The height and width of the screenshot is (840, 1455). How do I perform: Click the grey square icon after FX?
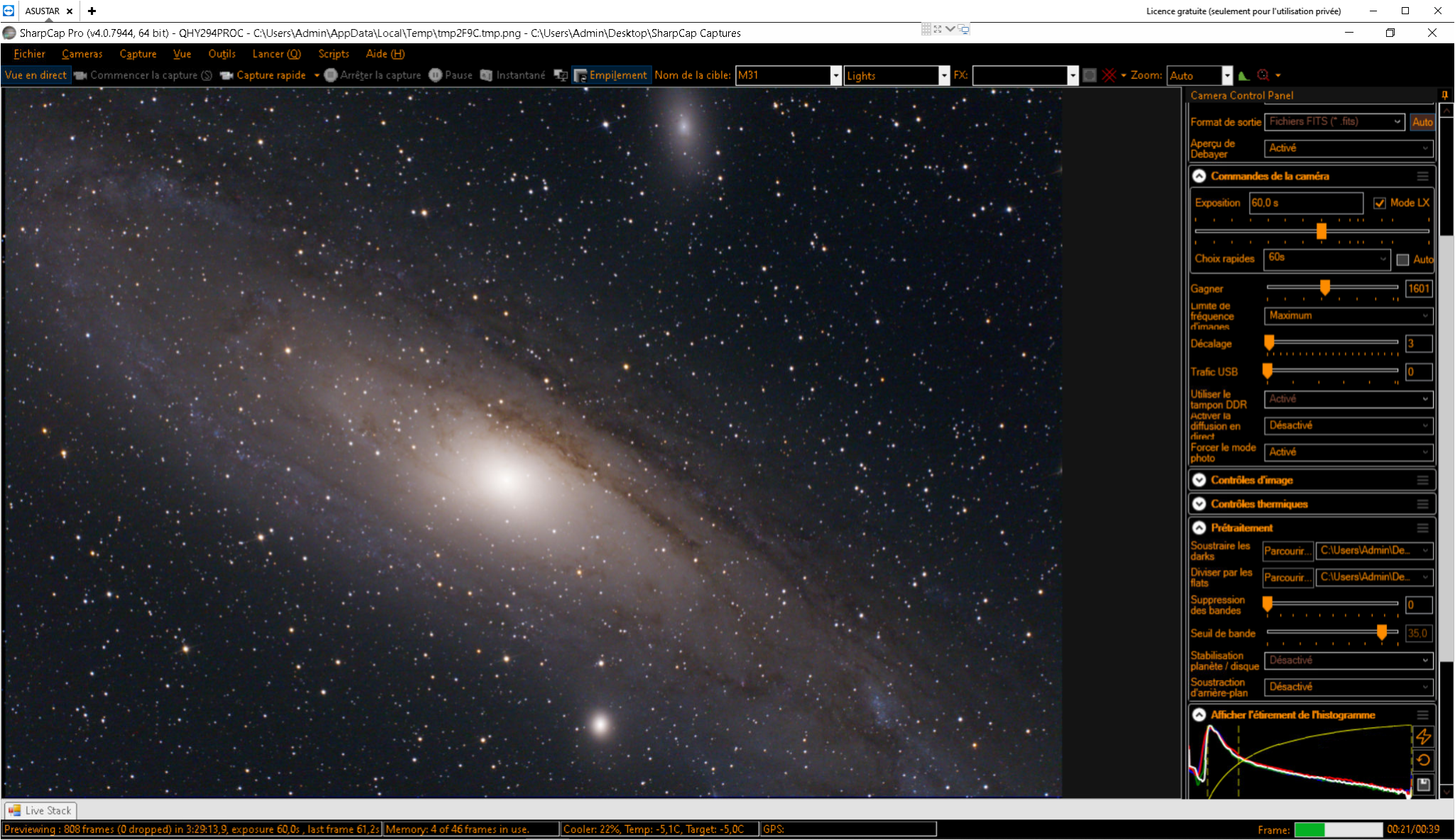[x=1089, y=75]
